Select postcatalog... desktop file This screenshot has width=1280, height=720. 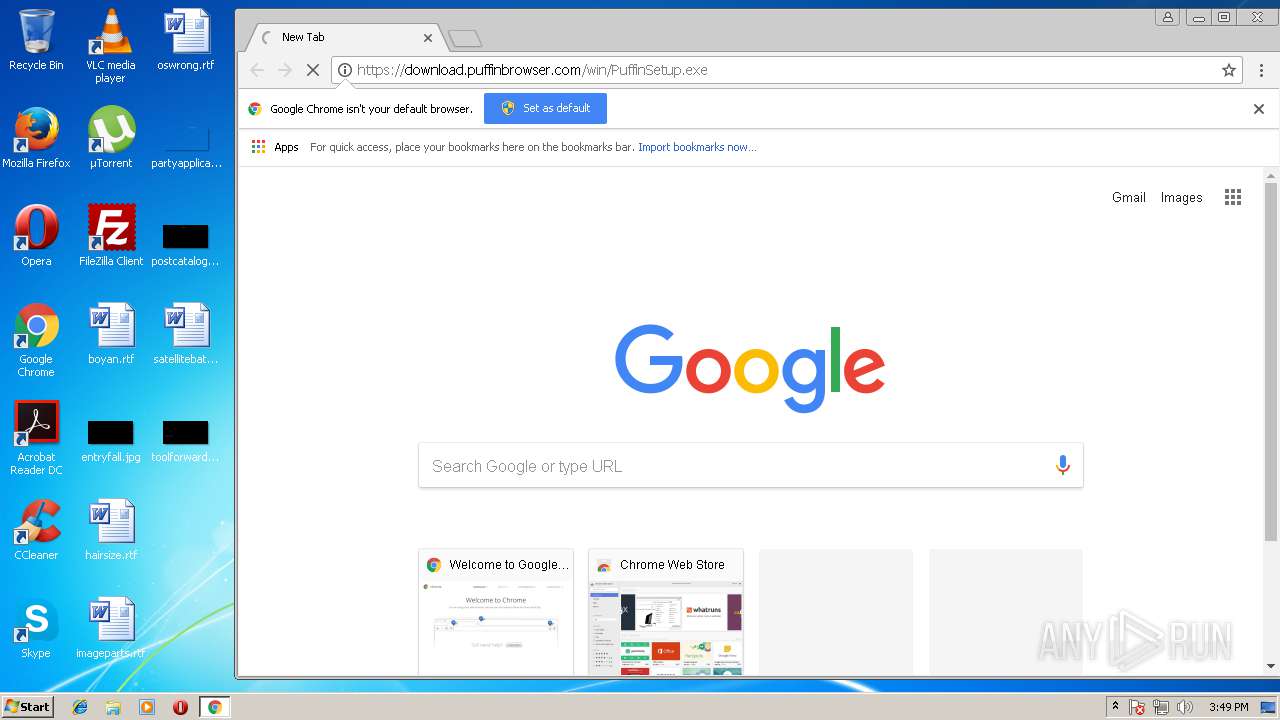point(186,245)
